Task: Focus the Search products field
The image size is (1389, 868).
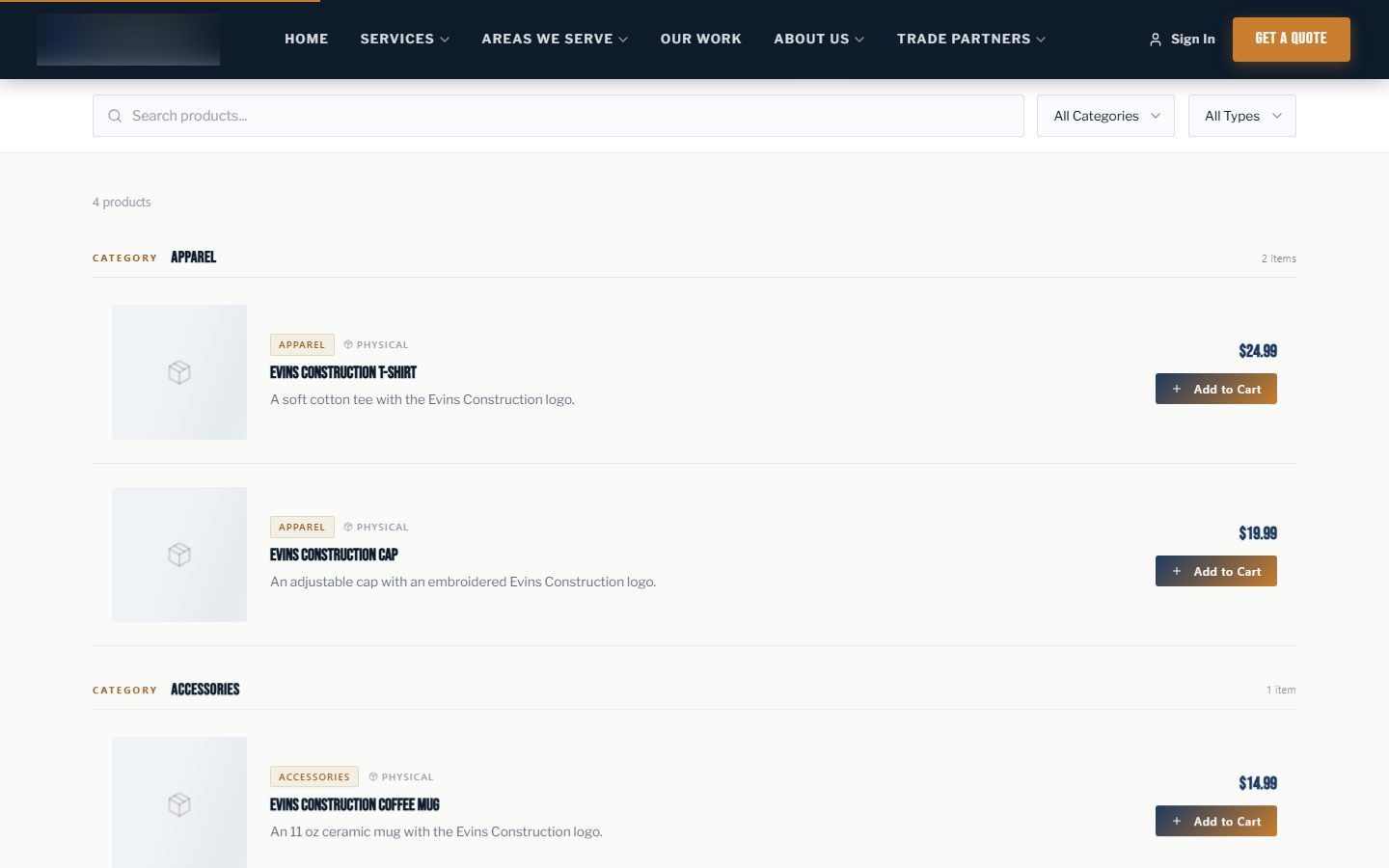Action: (x=558, y=116)
